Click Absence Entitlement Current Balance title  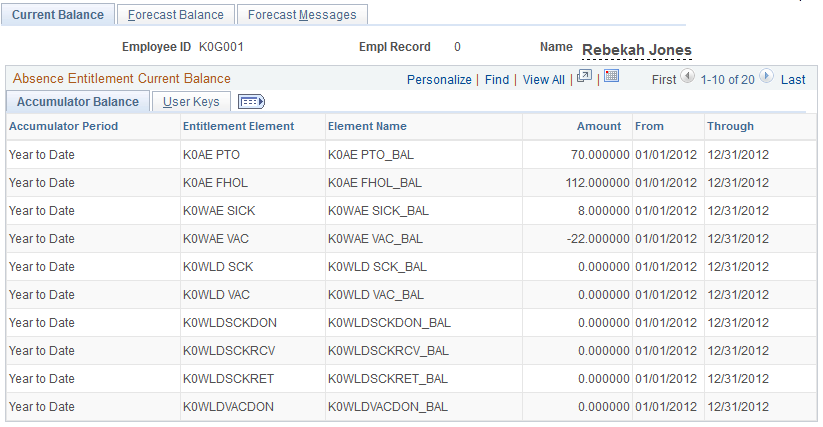[122, 79]
